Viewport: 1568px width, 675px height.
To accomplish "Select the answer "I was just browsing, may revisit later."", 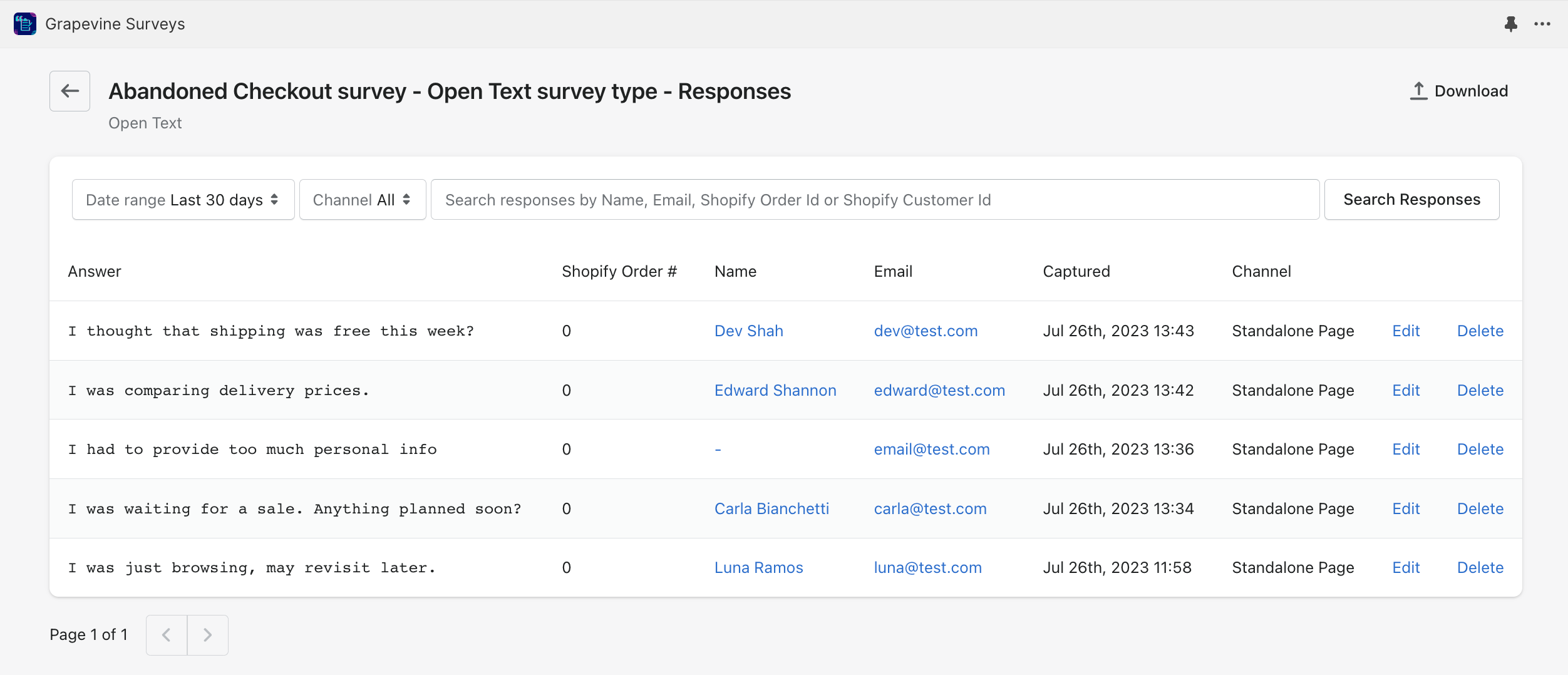I will coord(252,568).
